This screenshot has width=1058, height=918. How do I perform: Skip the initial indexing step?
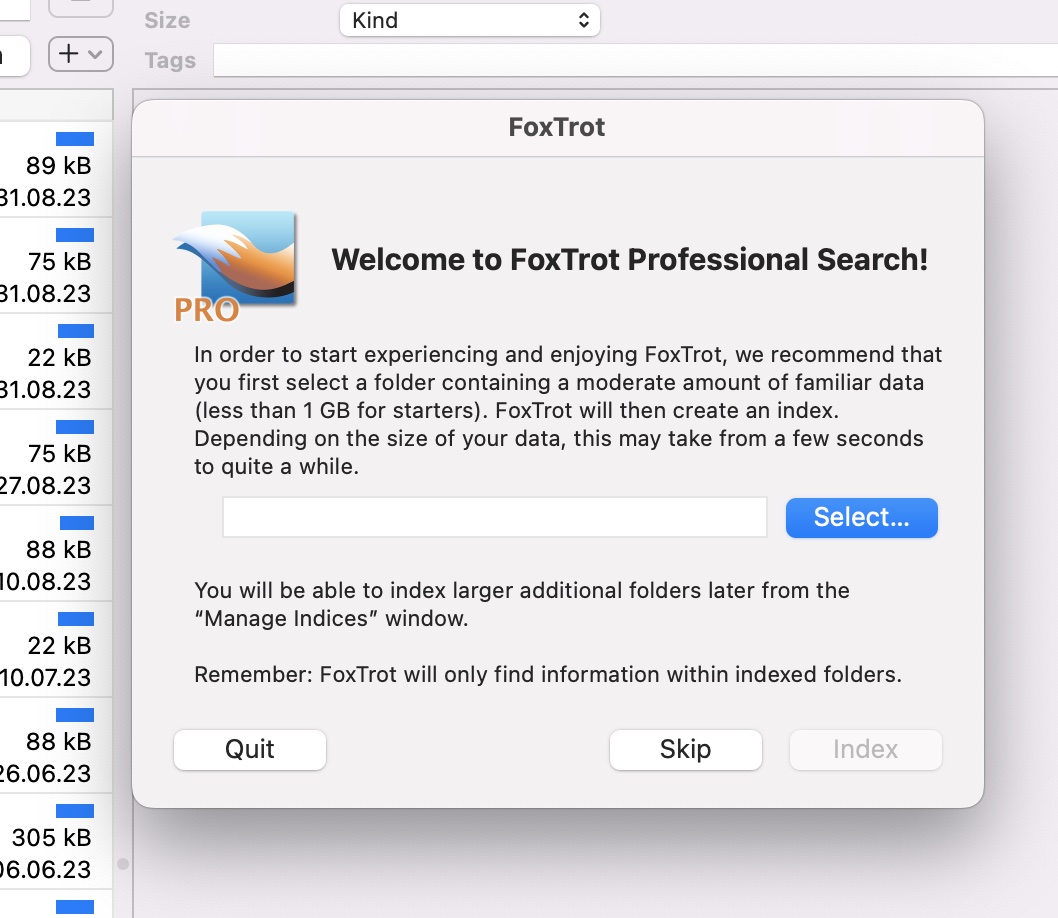click(685, 749)
